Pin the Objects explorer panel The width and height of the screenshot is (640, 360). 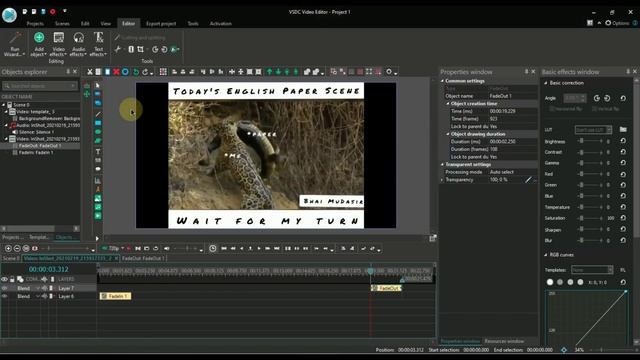(x=68, y=71)
